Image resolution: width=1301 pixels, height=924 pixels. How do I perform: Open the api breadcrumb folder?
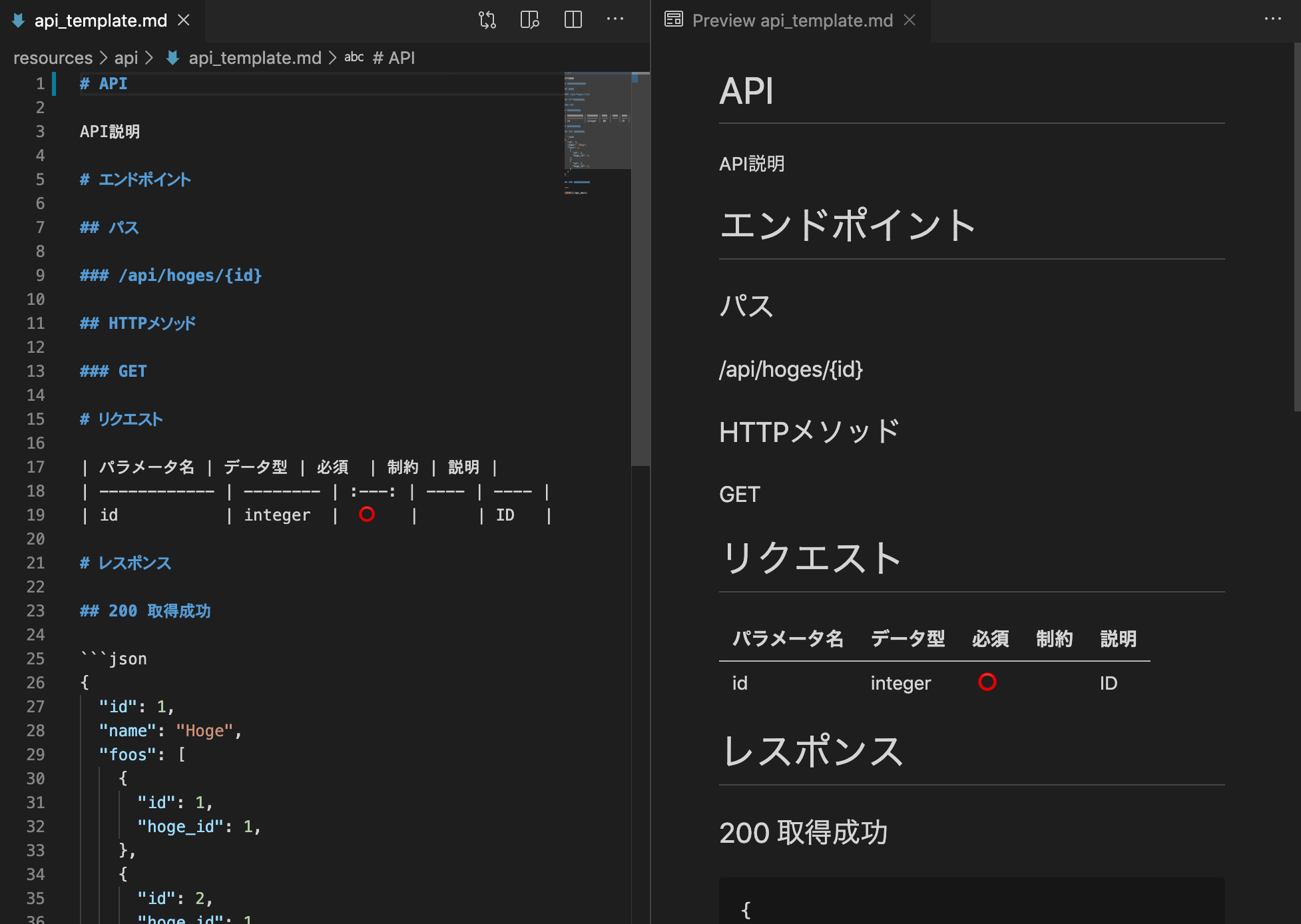coord(126,58)
